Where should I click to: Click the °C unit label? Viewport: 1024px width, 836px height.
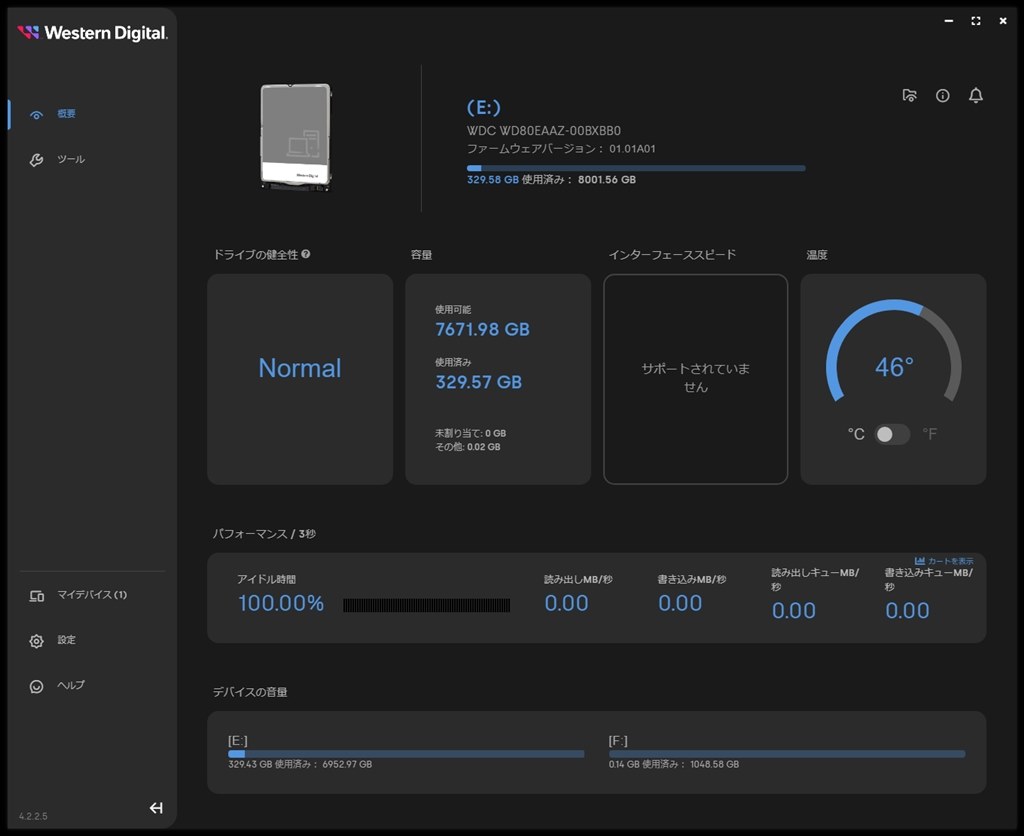pyautogui.click(x=856, y=434)
